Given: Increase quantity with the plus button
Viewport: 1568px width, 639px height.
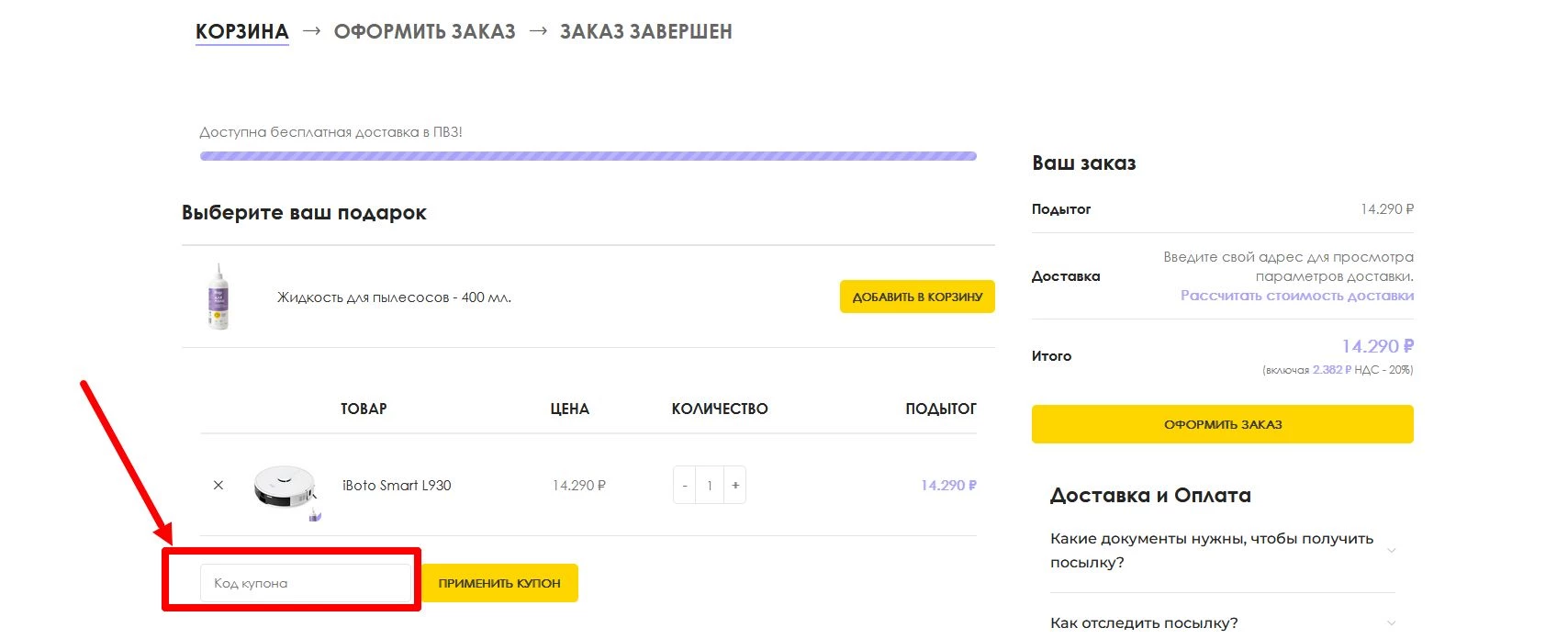Looking at the screenshot, I should (x=735, y=486).
